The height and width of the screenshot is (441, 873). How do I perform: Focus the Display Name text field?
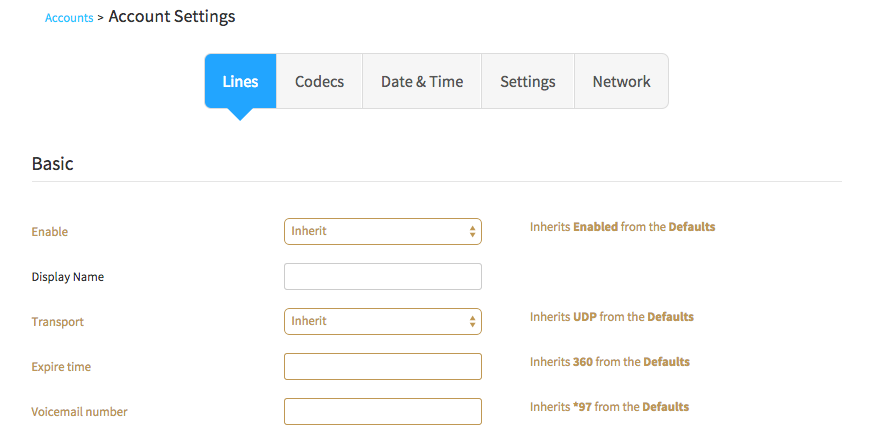pyautogui.click(x=382, y=277)
